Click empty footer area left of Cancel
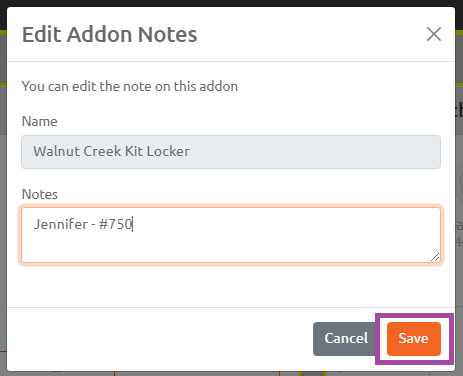Screen dimensions: 463x376 160,339
